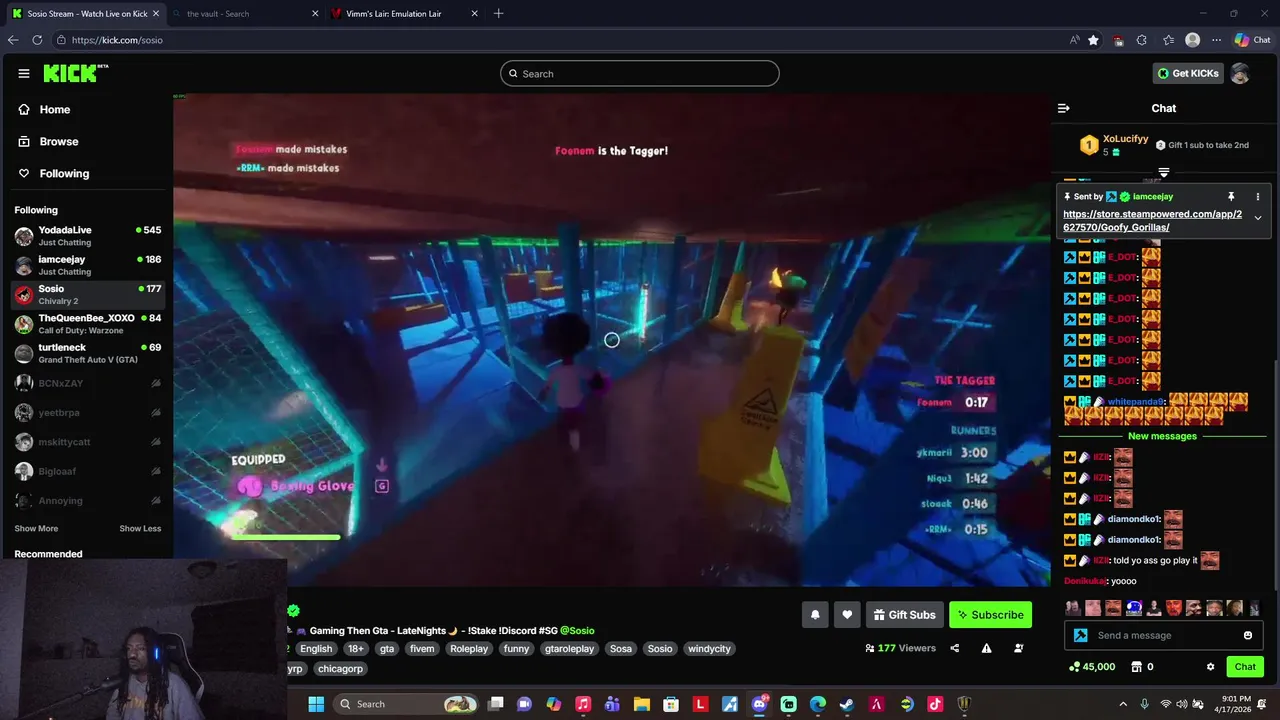
Task: Click the gta tag
Action: (x=387, y=649)
